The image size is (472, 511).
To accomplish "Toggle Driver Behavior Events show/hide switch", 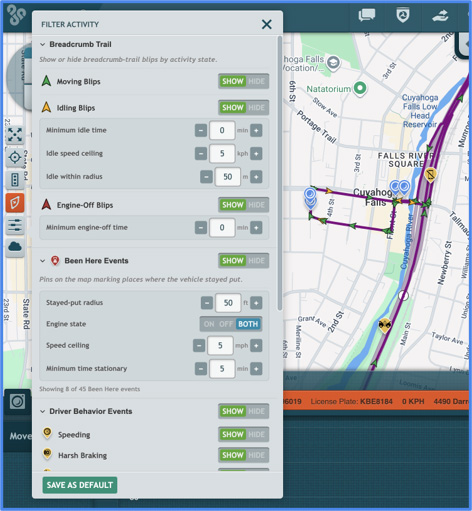I will pos(244,411).
